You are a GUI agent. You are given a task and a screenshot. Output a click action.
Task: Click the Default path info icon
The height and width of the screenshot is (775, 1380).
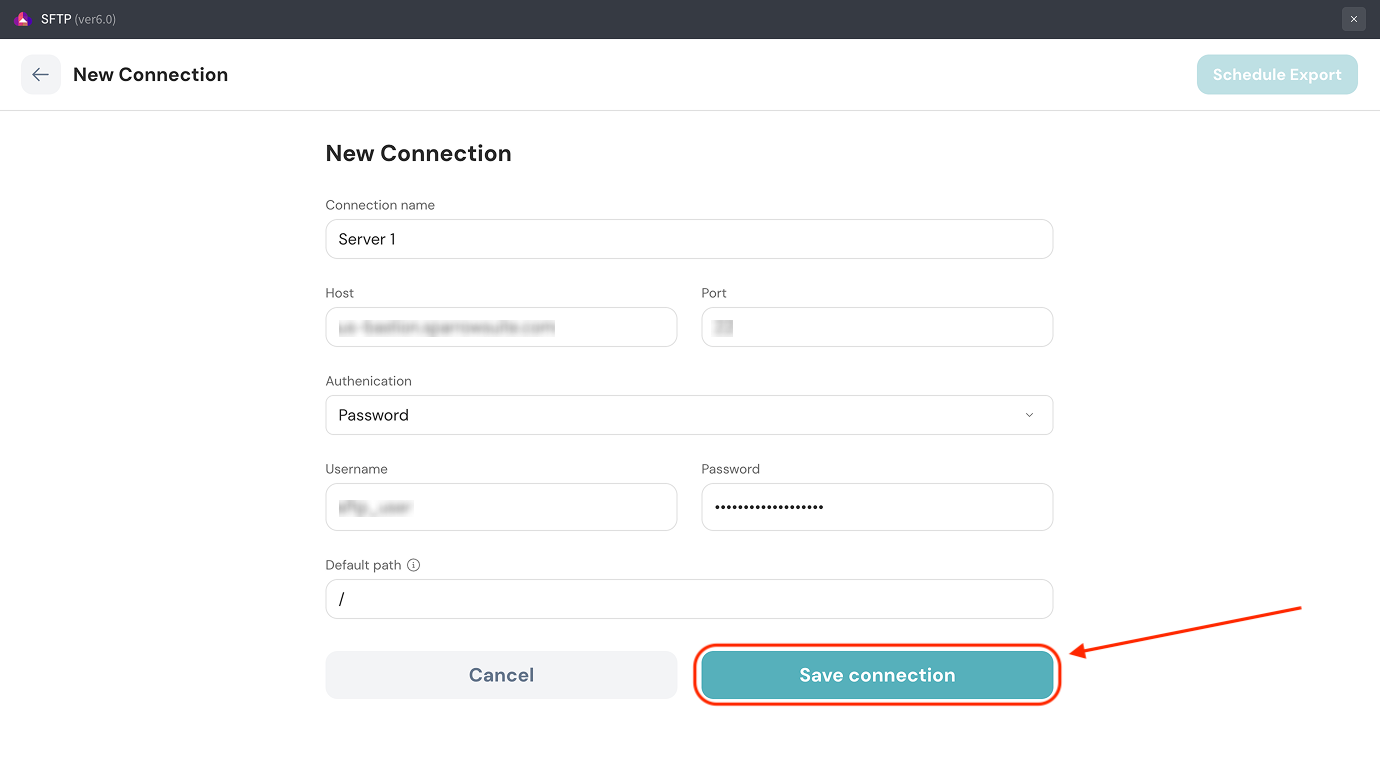[414, 565]
